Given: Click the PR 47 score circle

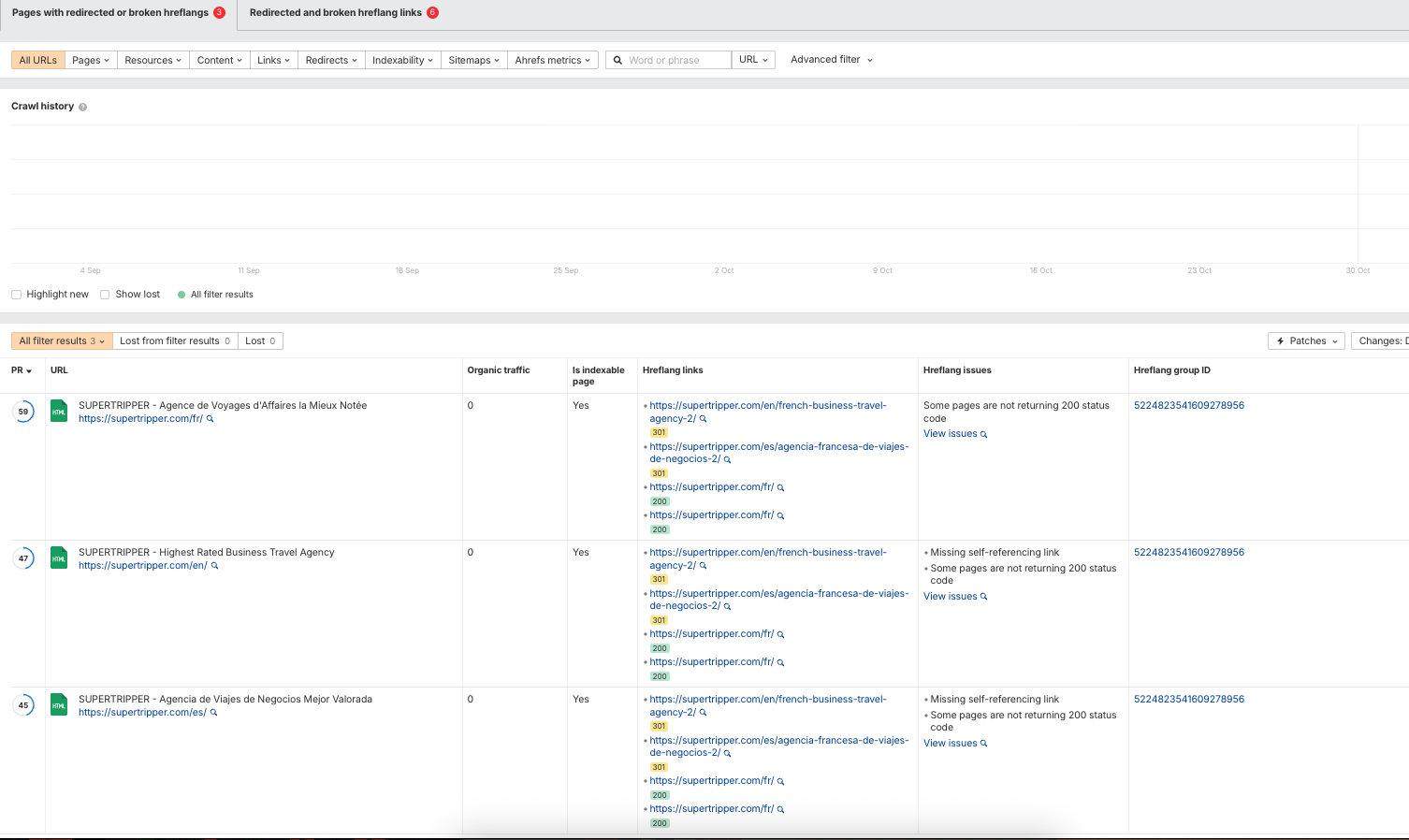Looking at the screenshot, I should 23,558.
